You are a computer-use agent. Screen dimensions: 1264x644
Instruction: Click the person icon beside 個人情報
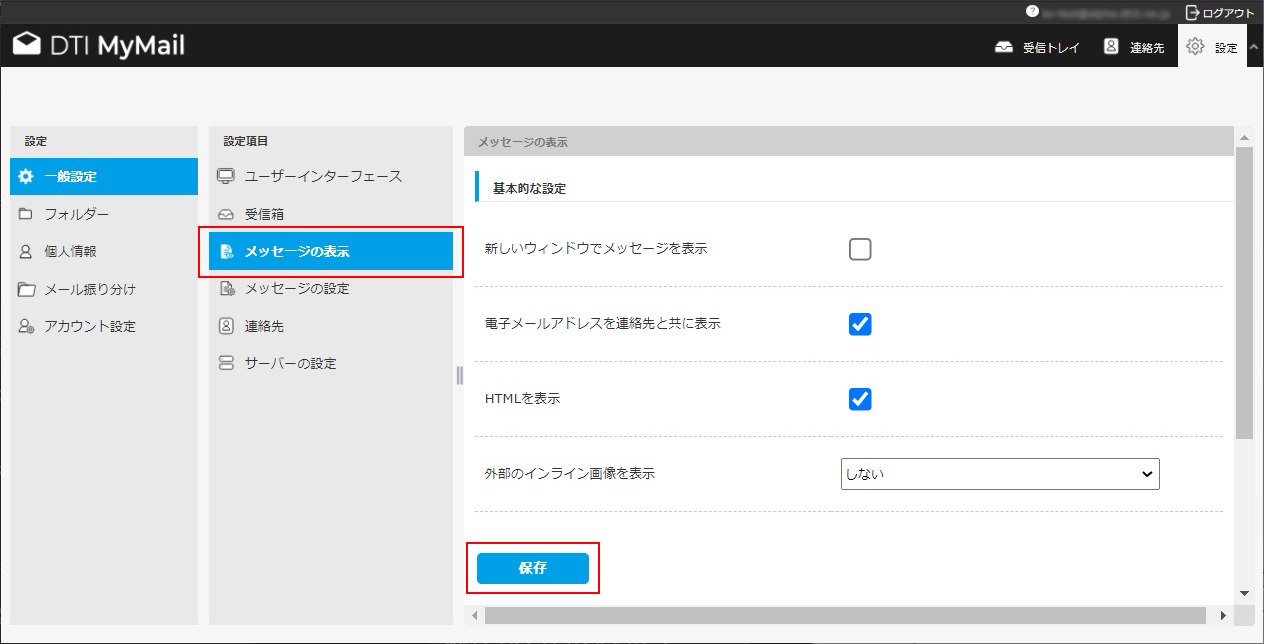click(26, 252)
